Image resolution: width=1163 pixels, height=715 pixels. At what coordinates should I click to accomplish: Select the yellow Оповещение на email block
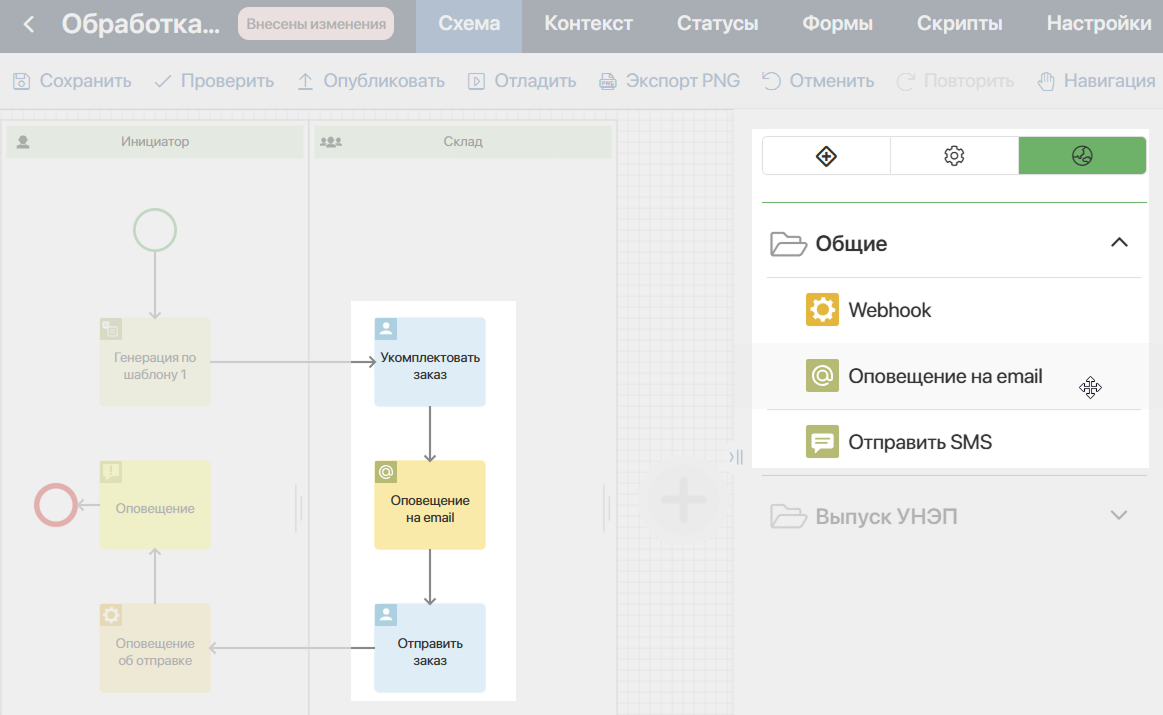tap(430, 505)
